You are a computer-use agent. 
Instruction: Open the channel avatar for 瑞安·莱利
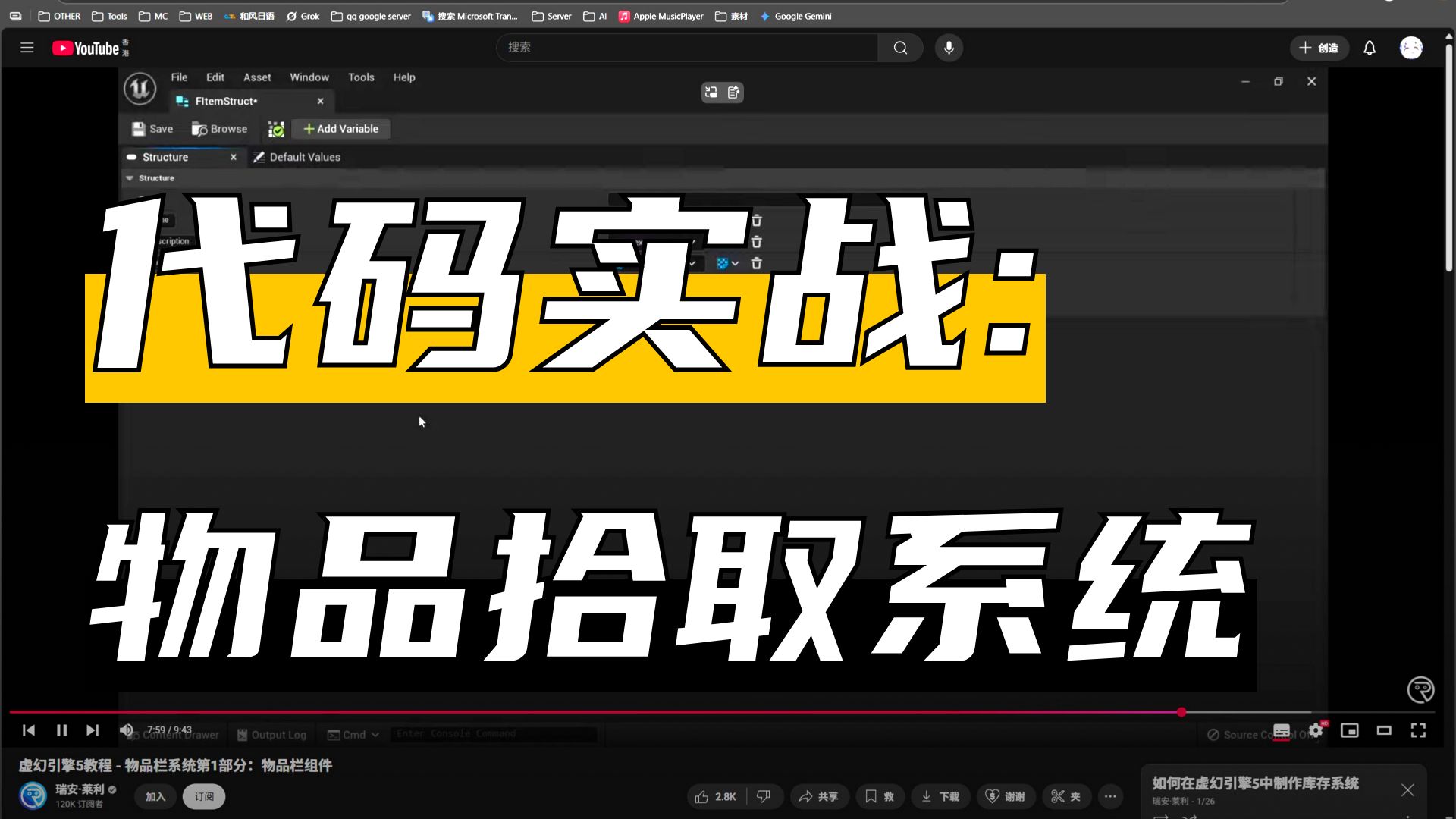tap(33, 795)
